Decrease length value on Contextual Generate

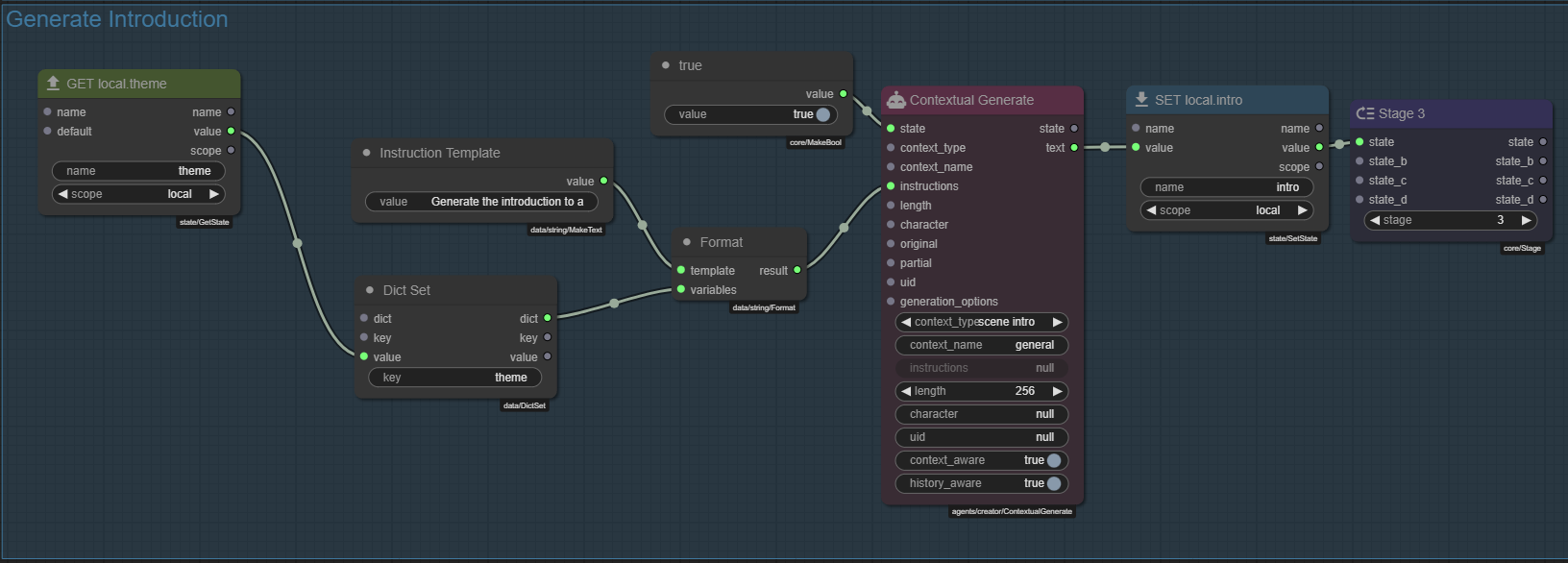pos(906,391)
